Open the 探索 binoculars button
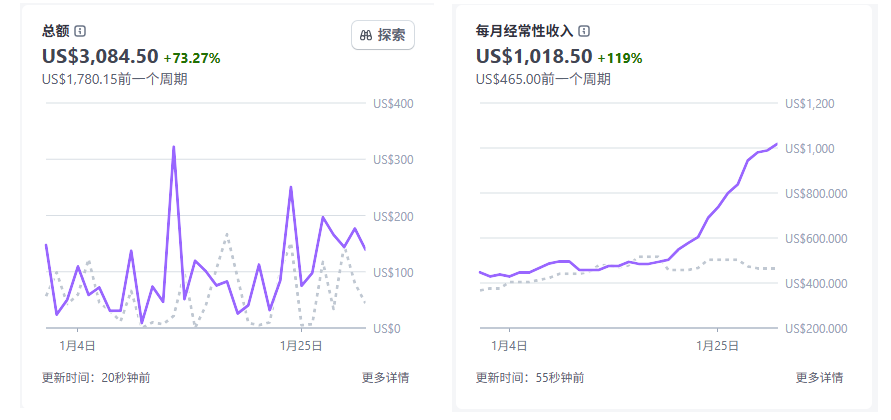 (383, 35)
